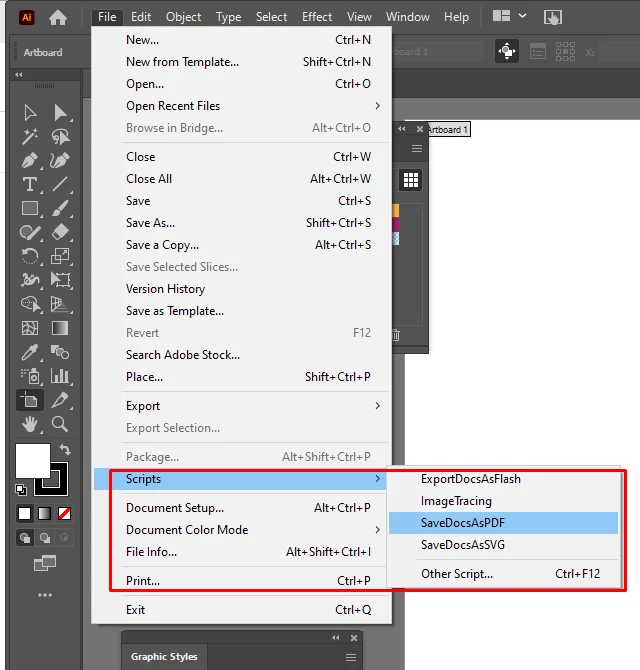Select the Mesh tool
Image resolution: width=640 pixels, height=670 pixels.
pos(30,328)
